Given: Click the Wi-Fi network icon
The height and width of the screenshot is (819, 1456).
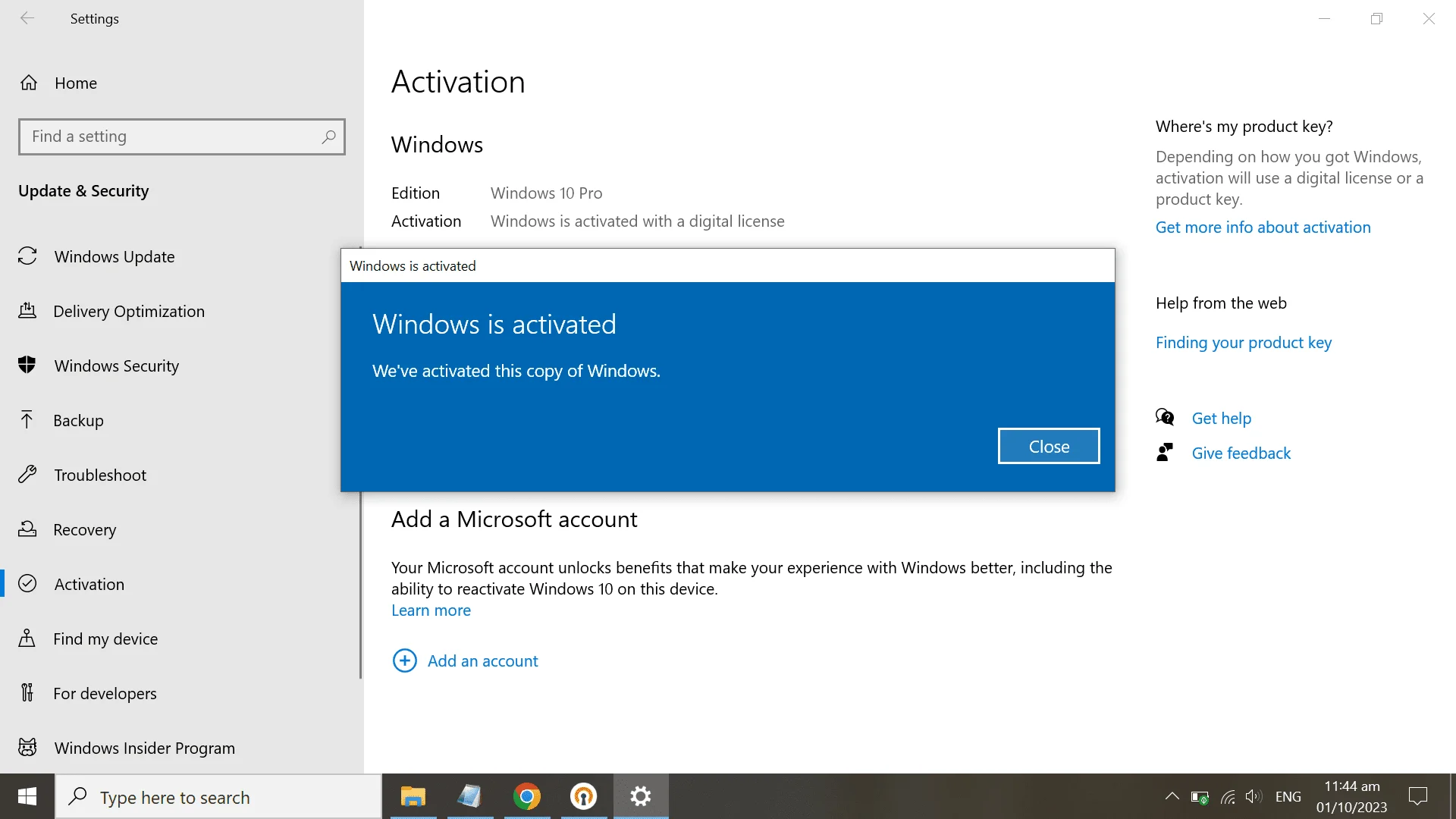Looking at the screenshot, I should coord(1228,797).
